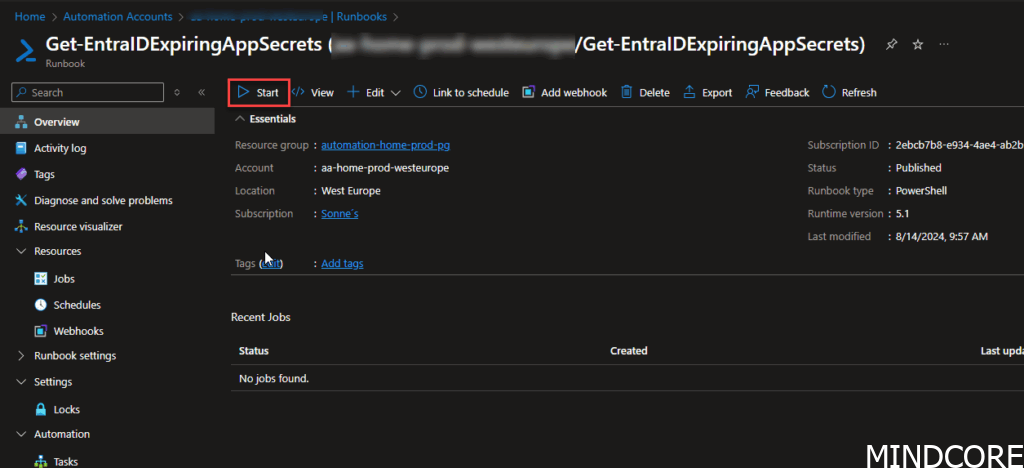Collapse the sidebar with double chevron
This screenshot has height=468, width=1024.
tap(201, 92)
